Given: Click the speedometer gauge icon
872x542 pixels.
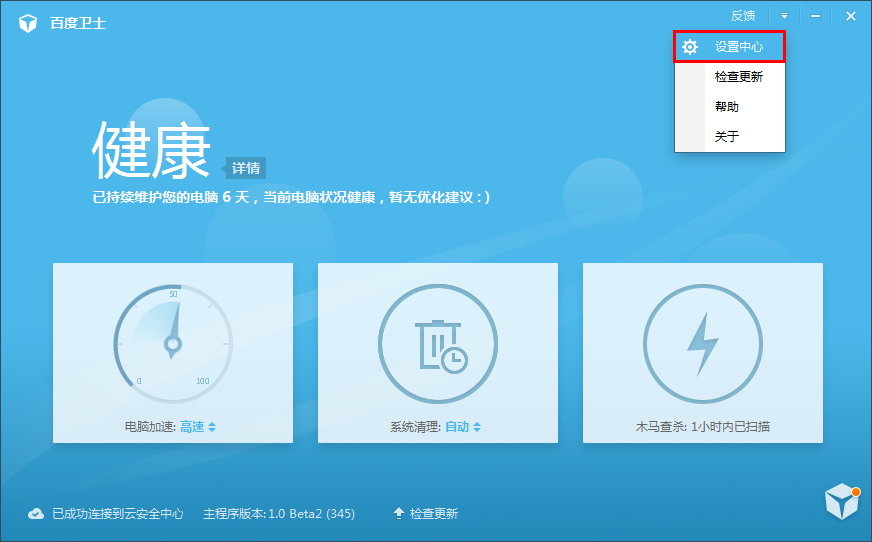Looking at the screenshot, I should pos(173,344).
